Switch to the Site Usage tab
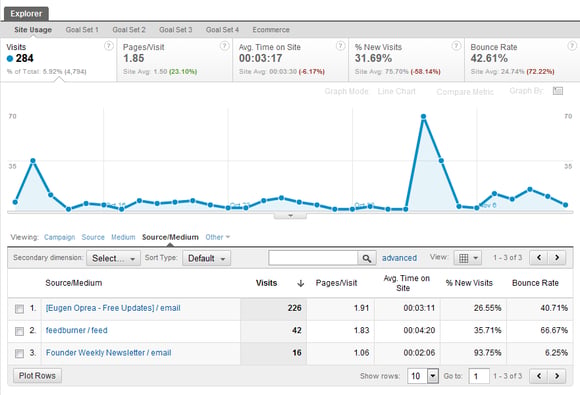 33,30
